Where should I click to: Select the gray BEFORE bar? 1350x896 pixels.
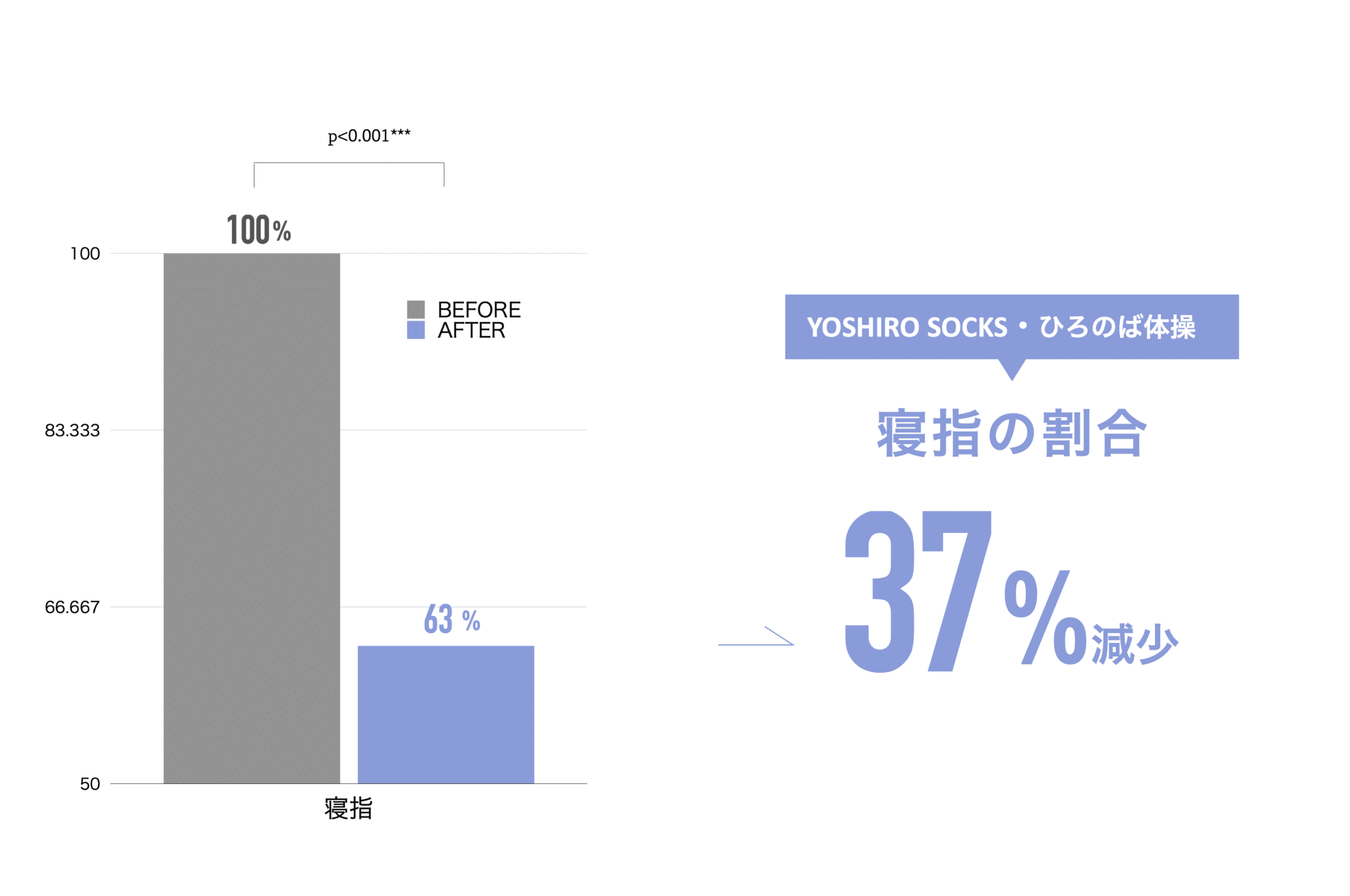[x=252, y=518]
